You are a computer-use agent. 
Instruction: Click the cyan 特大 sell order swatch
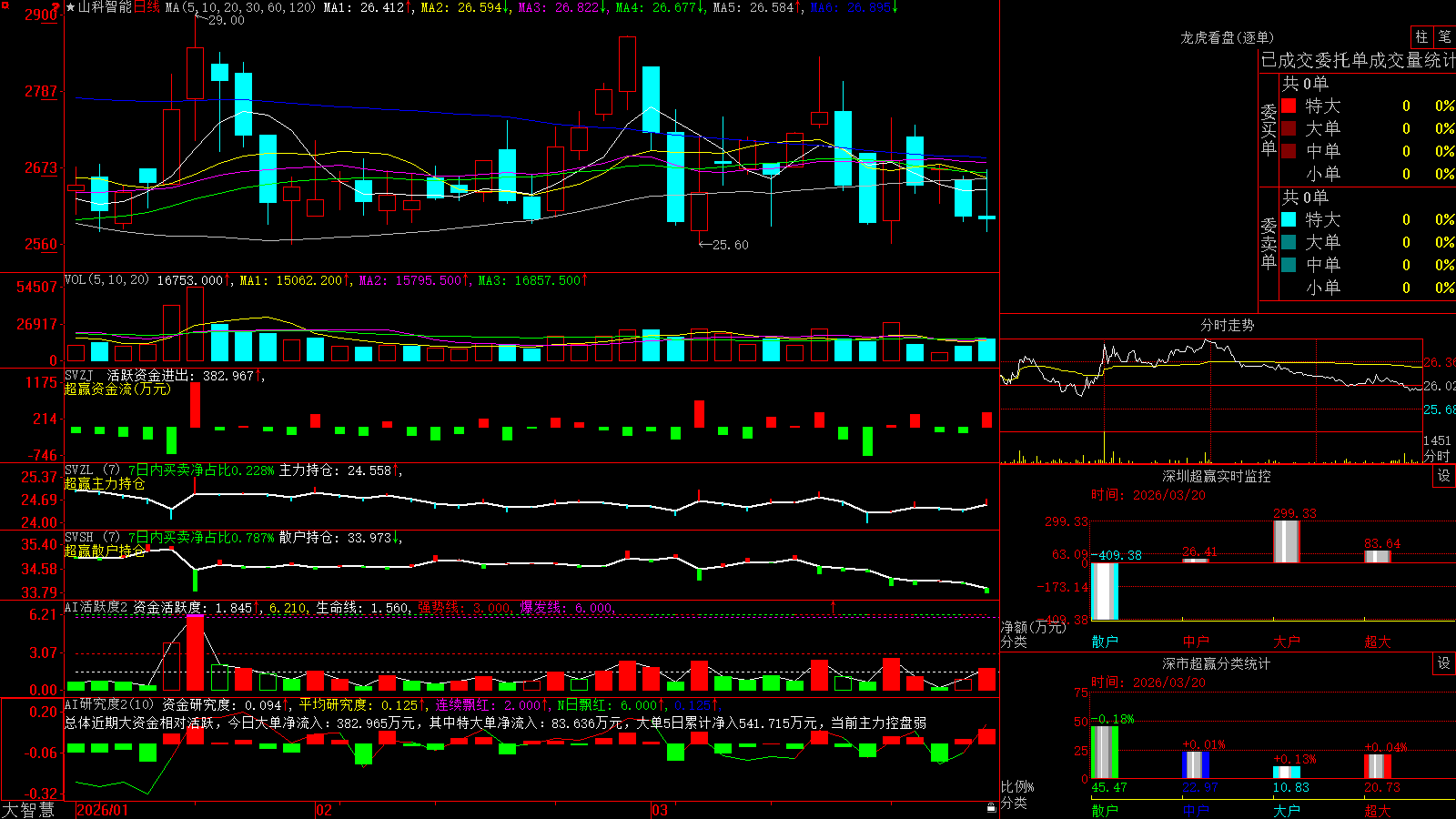[1289, 219]
